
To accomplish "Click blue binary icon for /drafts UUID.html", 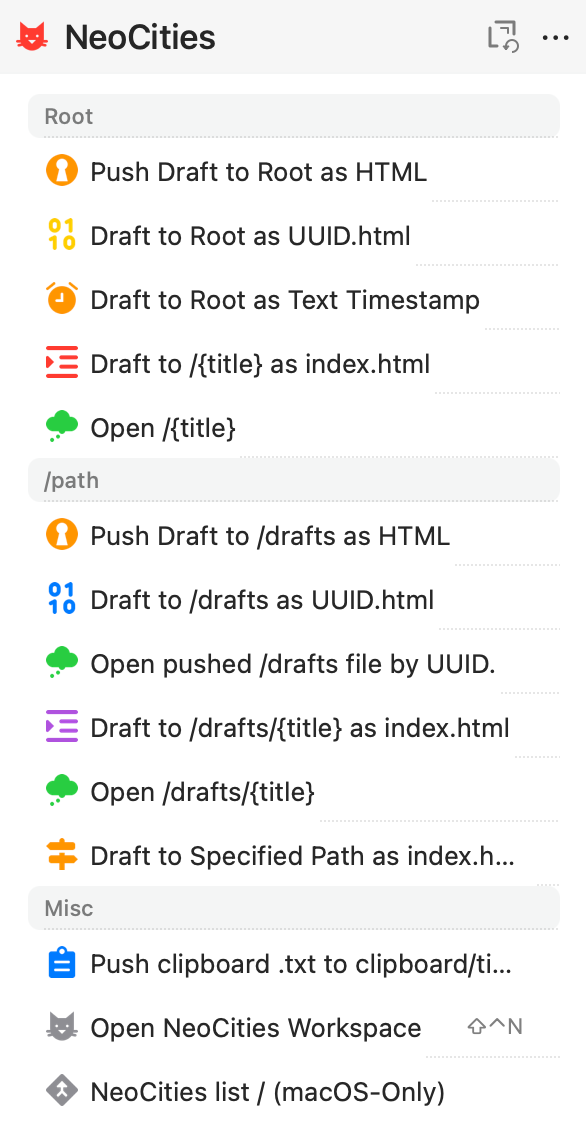I will click(62, 599).
